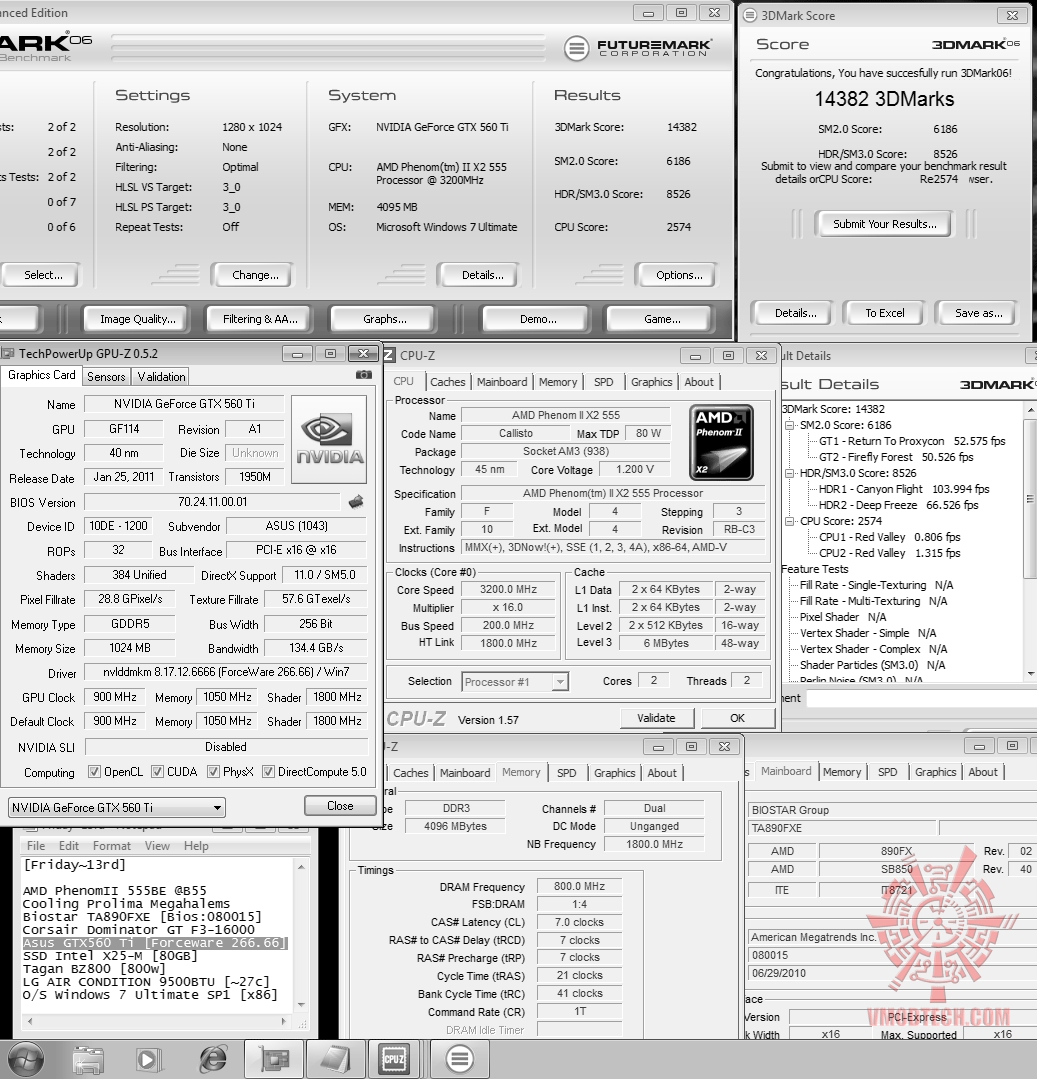Open the Internet Explorer taskbar icon
This screenshot has width=1037, height=1079.
212,1060
